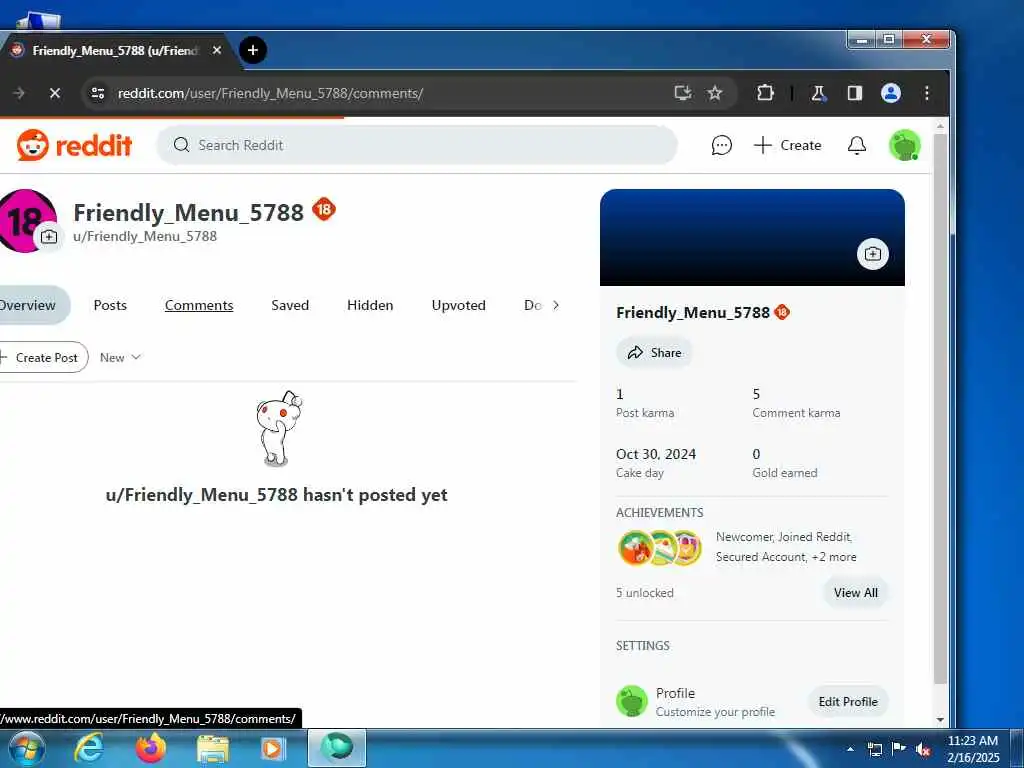
Task: Click Oct 30, 2024 cake day text
Action: 656,454
